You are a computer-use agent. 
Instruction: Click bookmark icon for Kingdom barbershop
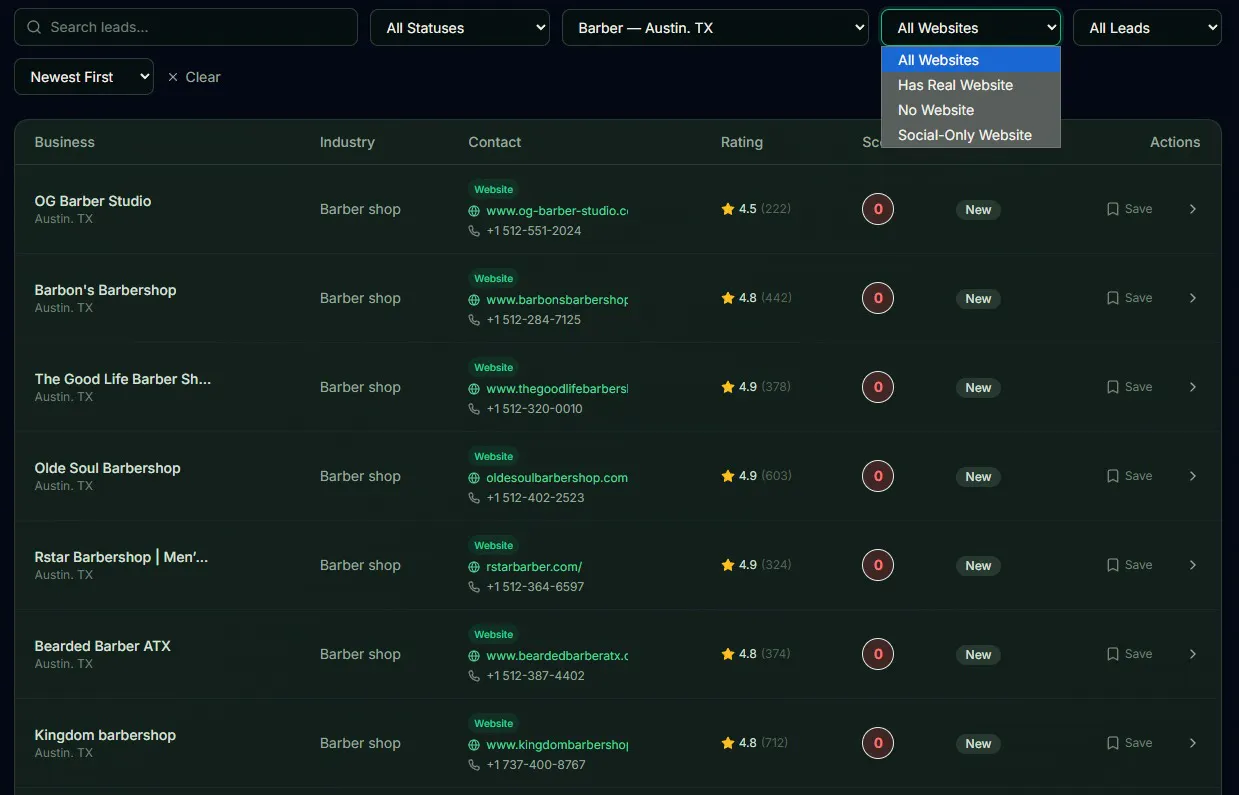(x=1113, y=743)
